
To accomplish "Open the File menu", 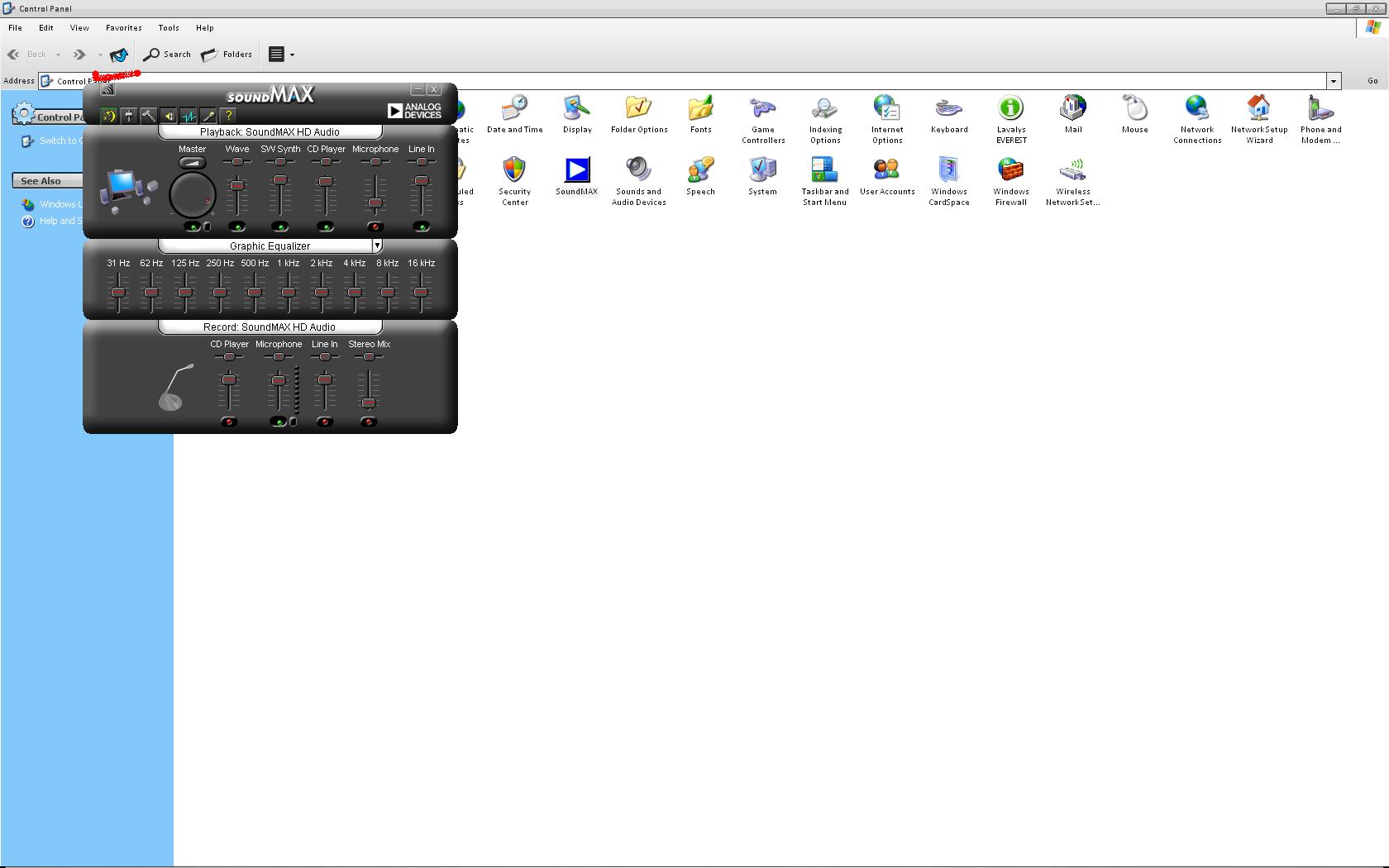I will (x=15, y=27).
